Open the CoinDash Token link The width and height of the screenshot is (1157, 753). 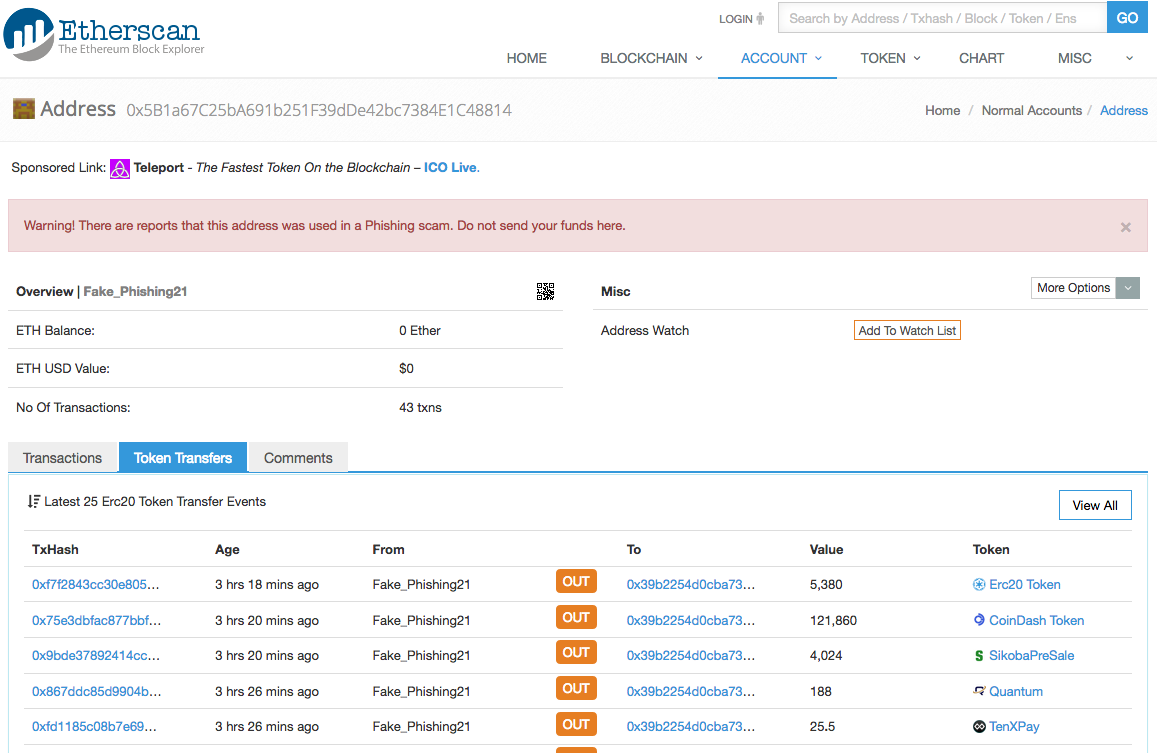point(1036,620)
